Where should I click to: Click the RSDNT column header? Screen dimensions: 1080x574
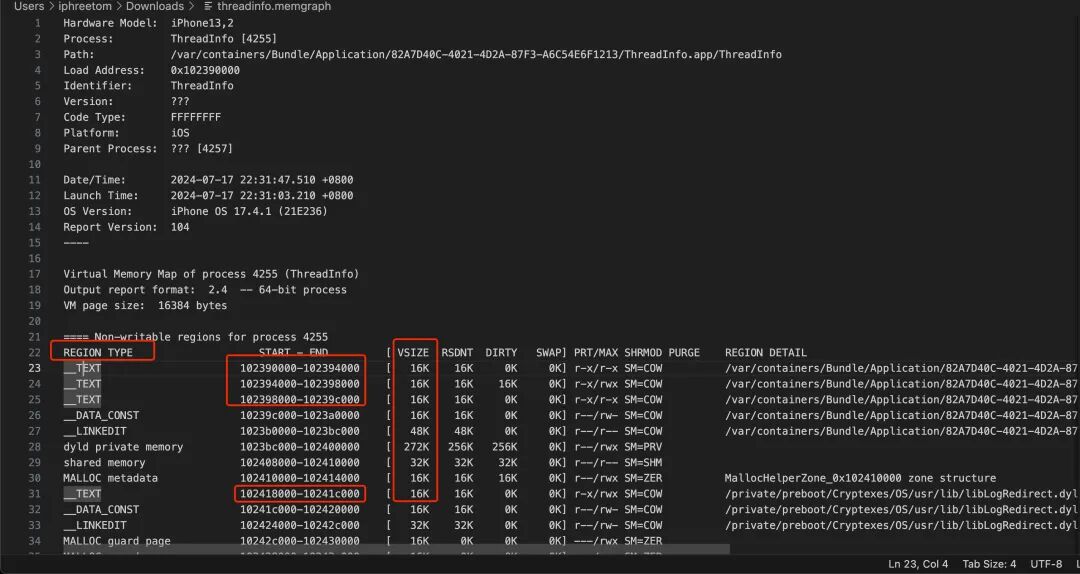pyautogui.click(x=457, y=353)
